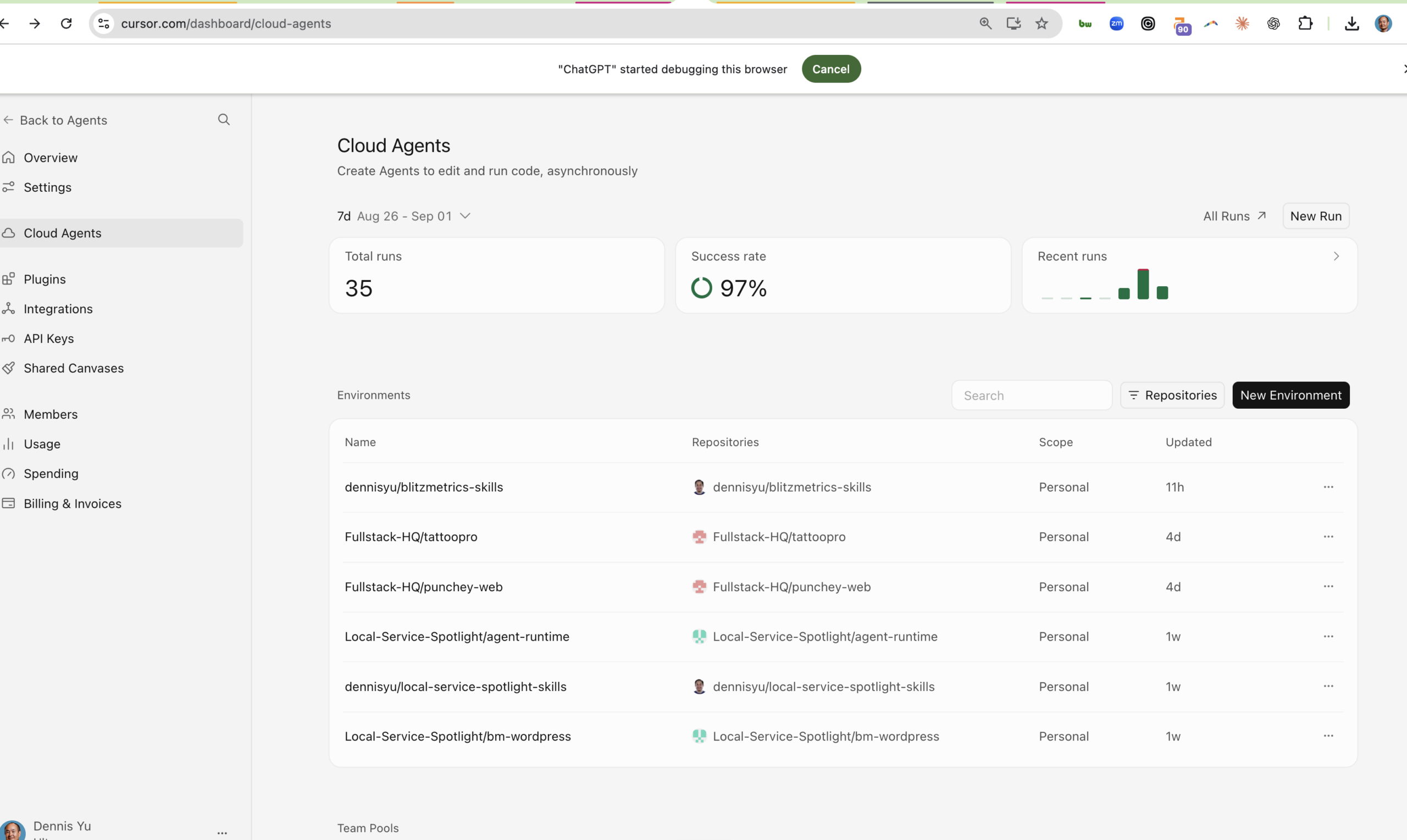Open more options for agent-runtime row
Screen dimensions: 1407x840
1328,636
